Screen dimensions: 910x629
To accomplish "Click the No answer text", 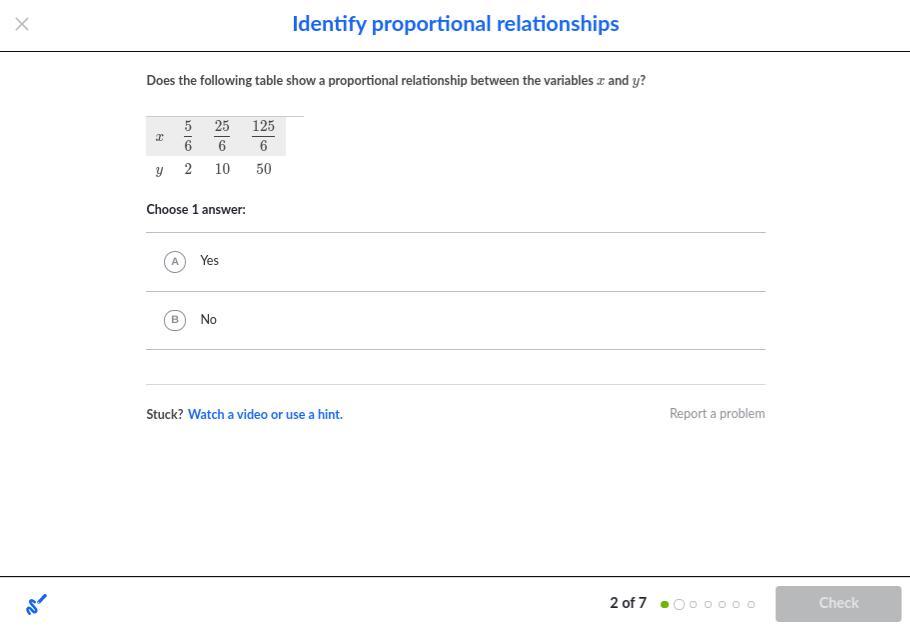I will [x=208, y=319].
